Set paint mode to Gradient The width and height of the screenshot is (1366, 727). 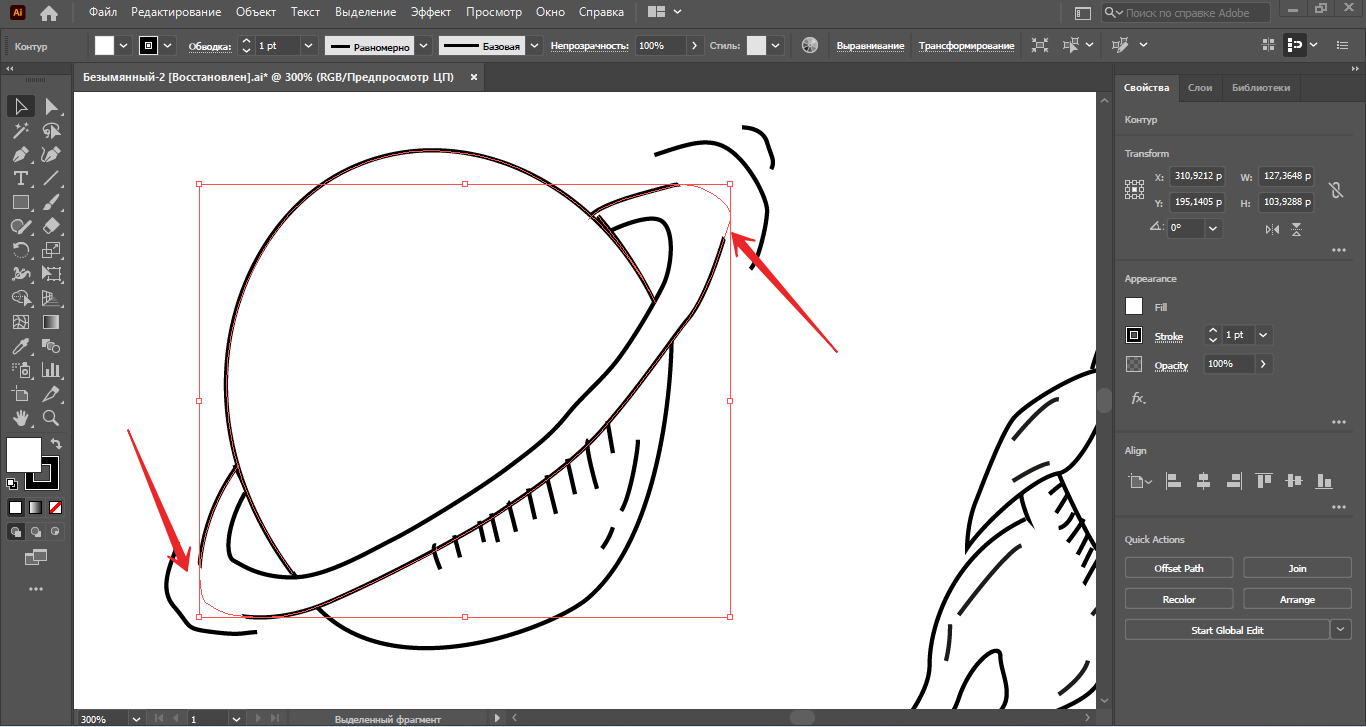pos(36,507)
